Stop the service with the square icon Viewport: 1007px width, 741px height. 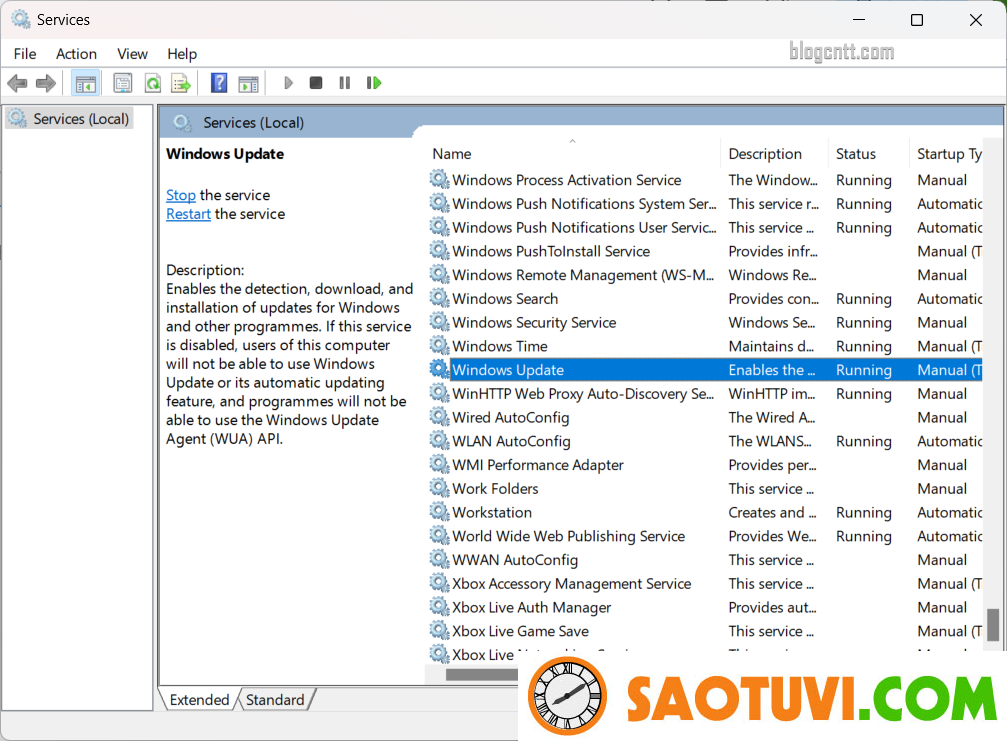316,83
